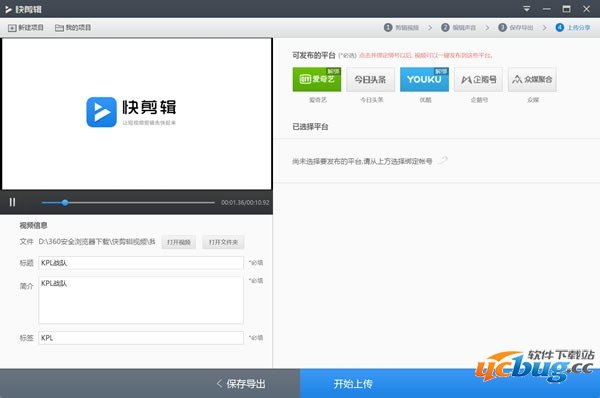
Task: Click the 打开视频 button
Action: coord(179,242)
